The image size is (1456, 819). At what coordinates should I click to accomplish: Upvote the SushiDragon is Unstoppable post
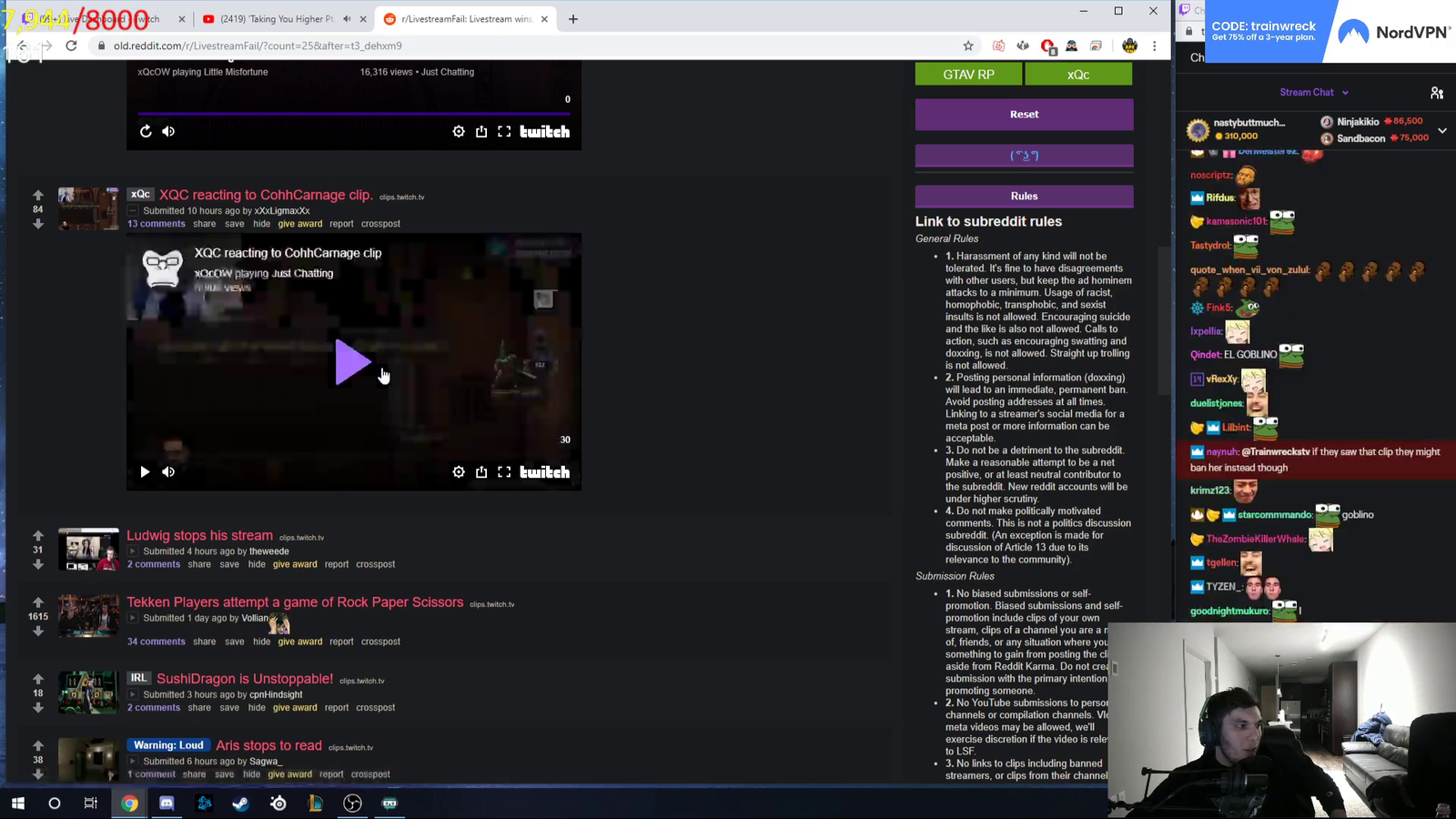[38, 678]
